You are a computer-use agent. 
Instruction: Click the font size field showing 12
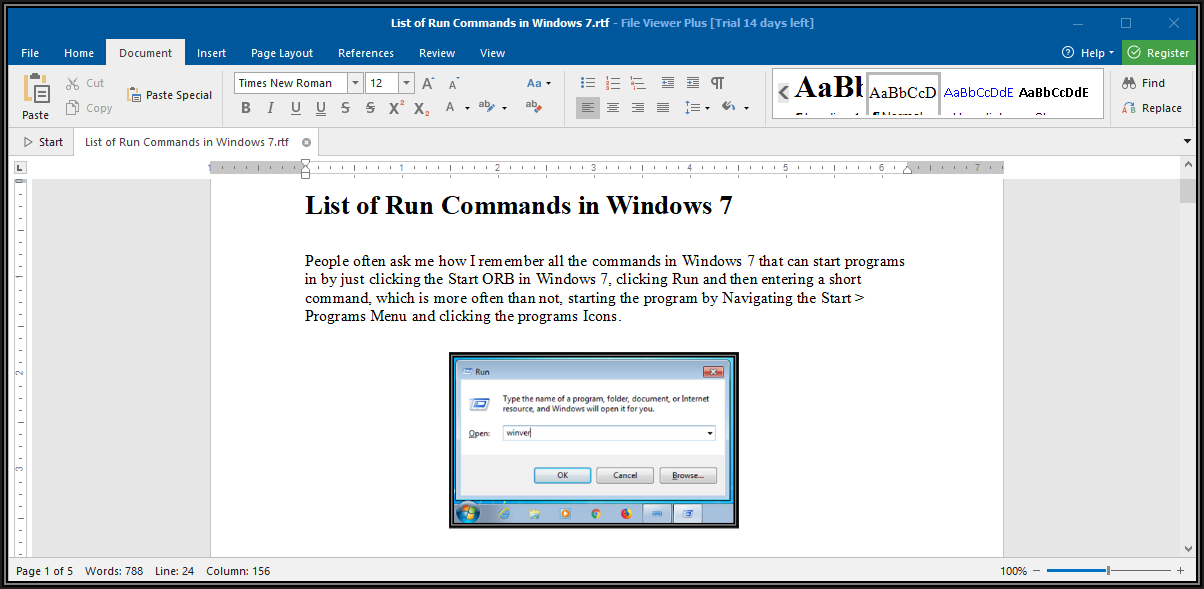(382, 83)
